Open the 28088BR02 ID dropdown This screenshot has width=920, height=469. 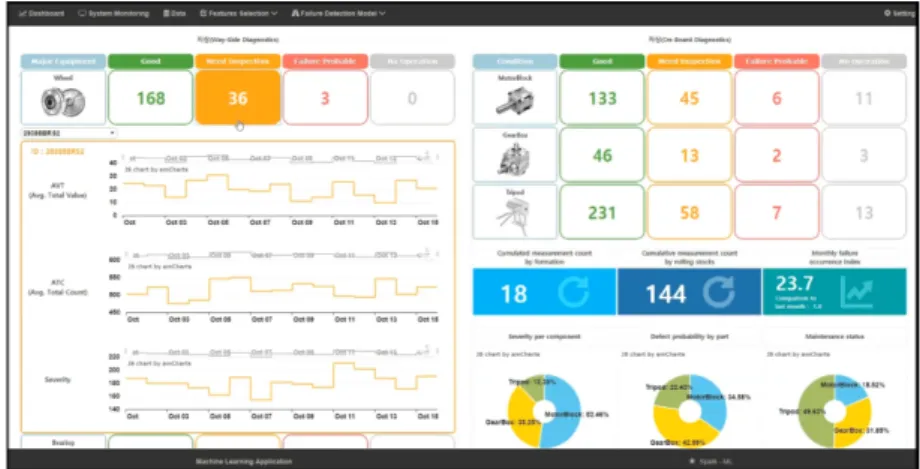point(69,133)
